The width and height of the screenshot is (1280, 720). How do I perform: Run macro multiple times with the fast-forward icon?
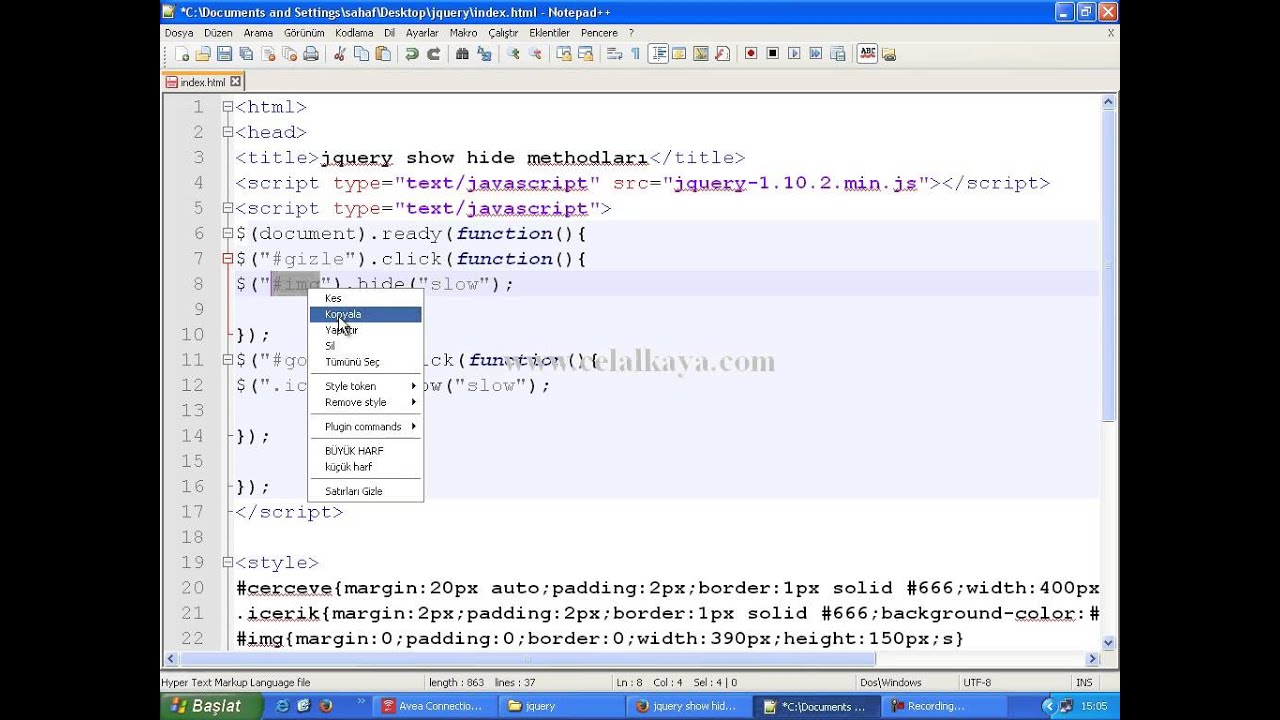point(816,54)
